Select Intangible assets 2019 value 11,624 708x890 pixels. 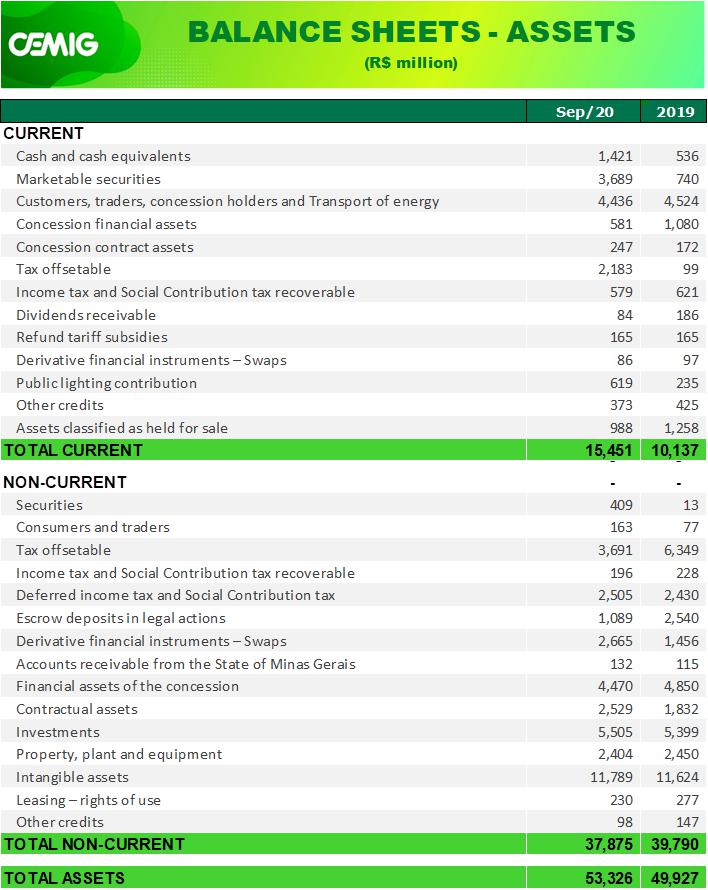(x=677, y=777)
